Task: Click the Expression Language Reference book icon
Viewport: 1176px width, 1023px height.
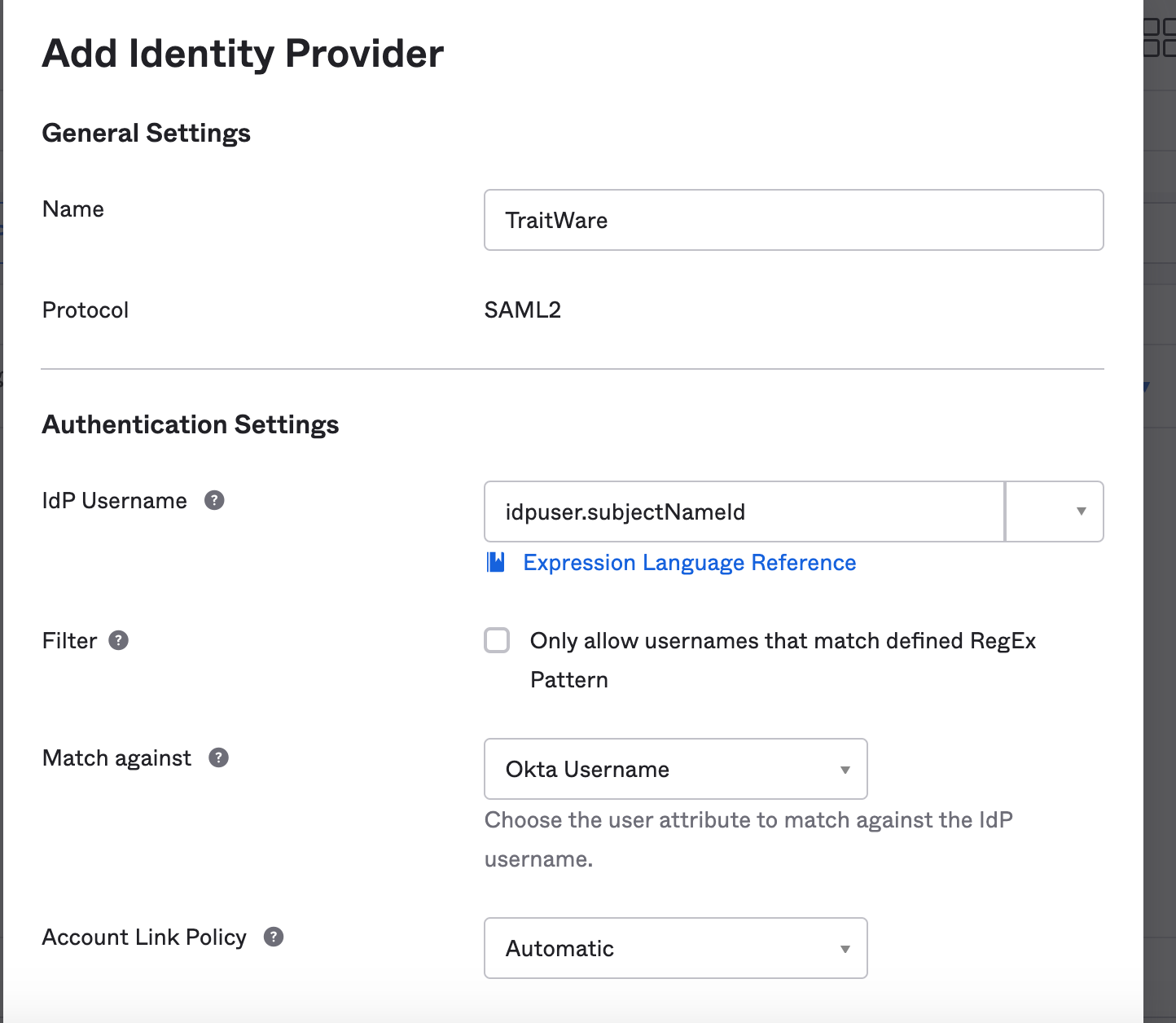Action: (496, 562)
